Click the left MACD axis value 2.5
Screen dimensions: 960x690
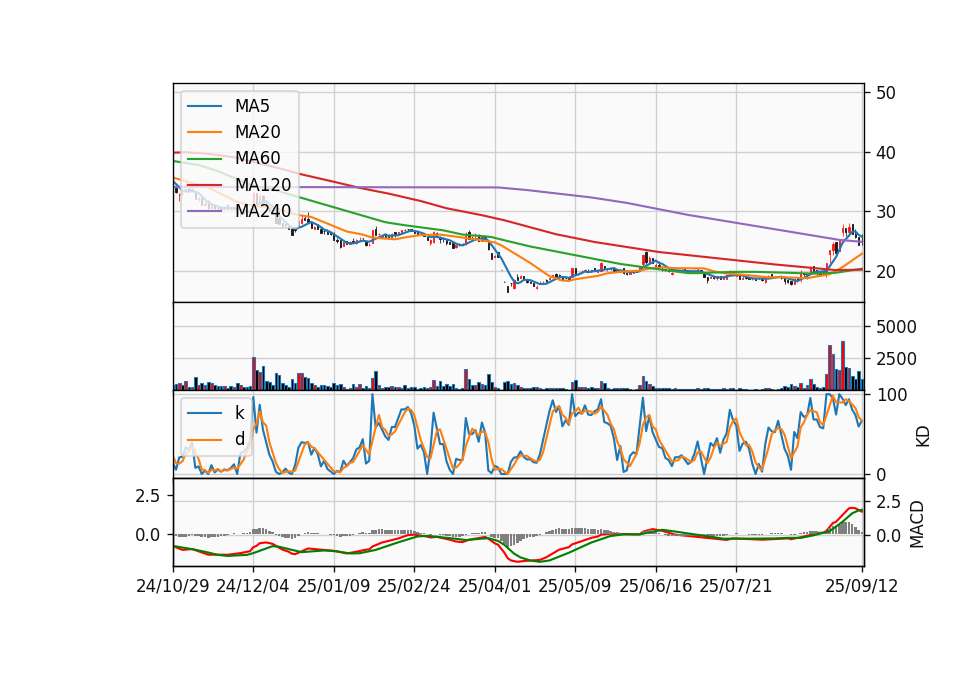click(148, 496)
